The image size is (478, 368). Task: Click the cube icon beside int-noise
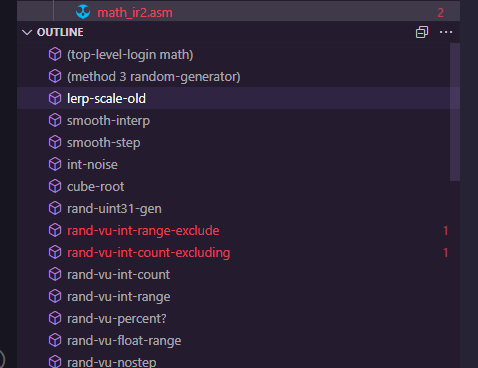[x=55, y=164]
